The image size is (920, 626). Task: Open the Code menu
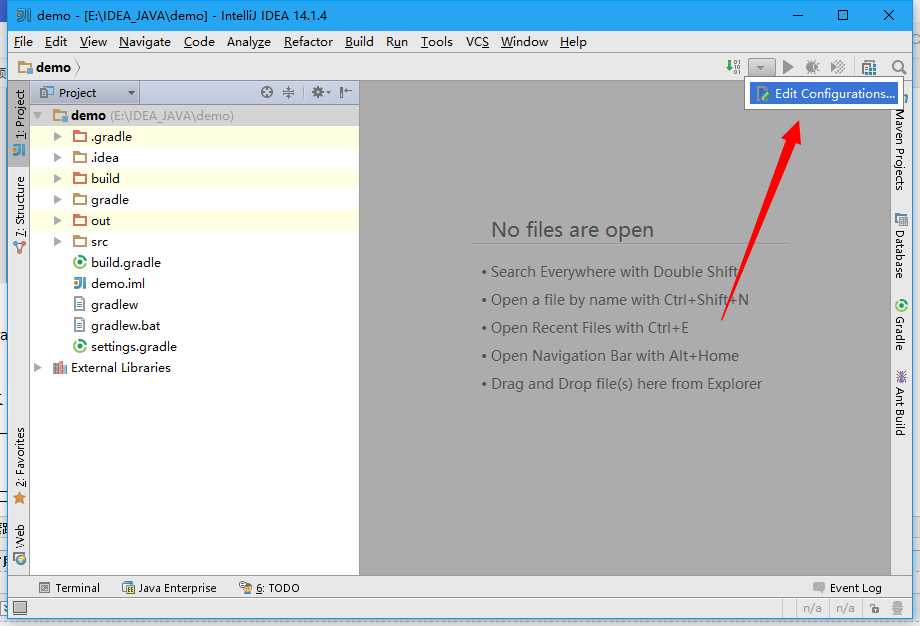coord(199,42)
